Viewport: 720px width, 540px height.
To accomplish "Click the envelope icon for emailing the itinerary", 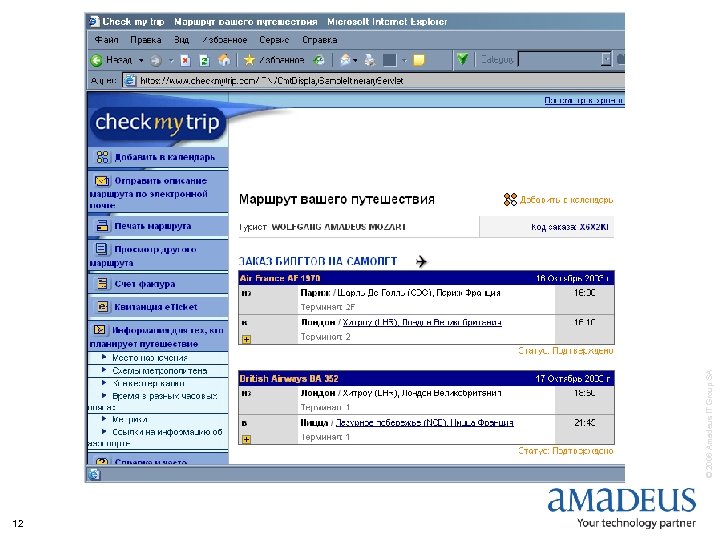I will tap(102, 180).
